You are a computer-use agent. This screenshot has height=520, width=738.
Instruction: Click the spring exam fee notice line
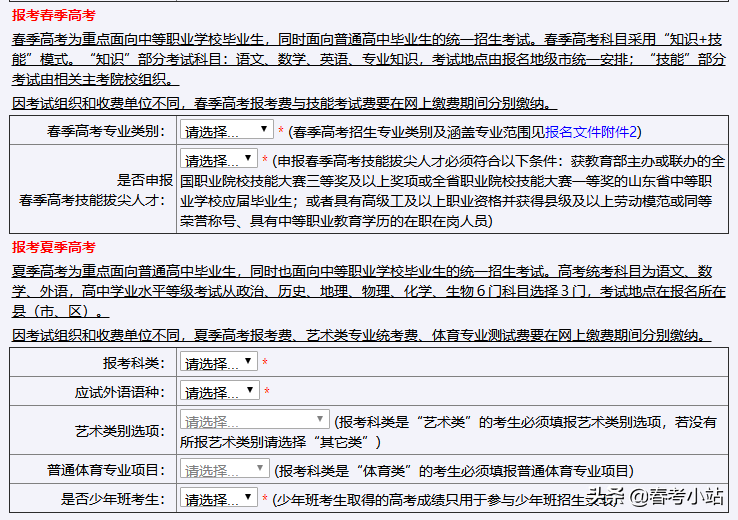284,103
